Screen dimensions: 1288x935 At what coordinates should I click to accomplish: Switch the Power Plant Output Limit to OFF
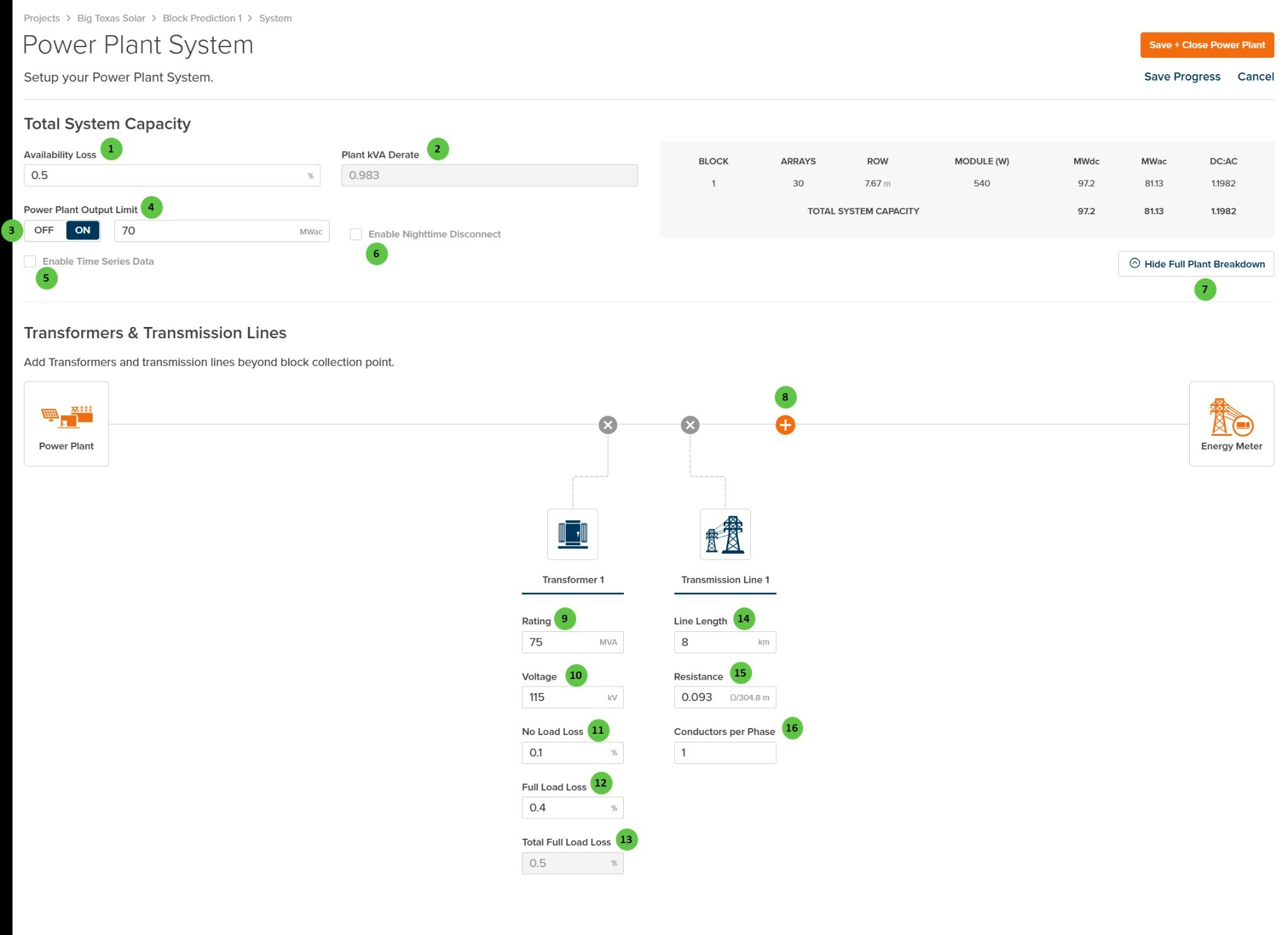44,230
